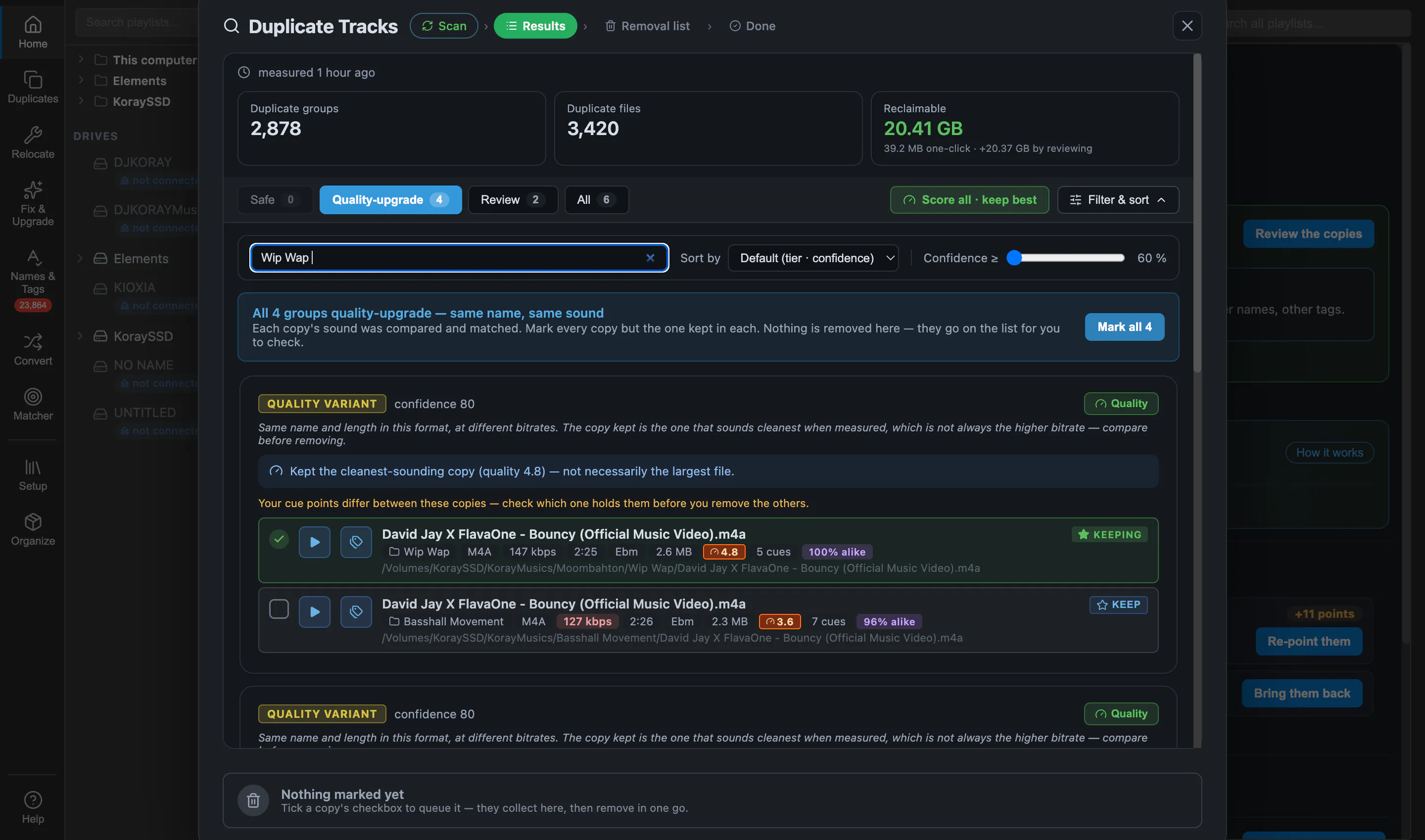Open Fix & Upgrade sparkle tool
This screenshot has height=840, width=1425.
click(32, 204)
